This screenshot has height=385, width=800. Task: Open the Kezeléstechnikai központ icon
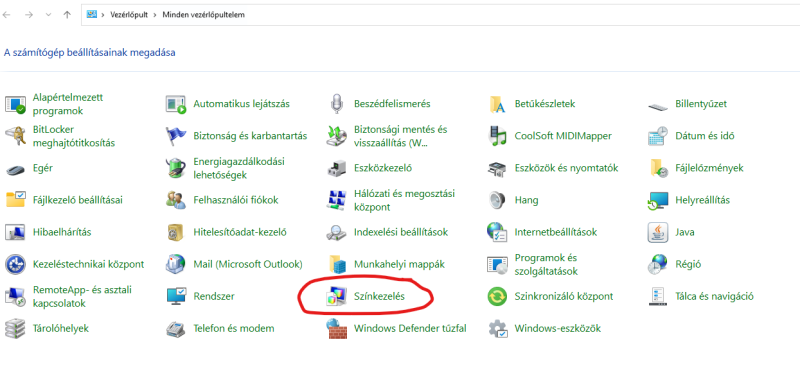pyautogui.click(x=15, y=264)
